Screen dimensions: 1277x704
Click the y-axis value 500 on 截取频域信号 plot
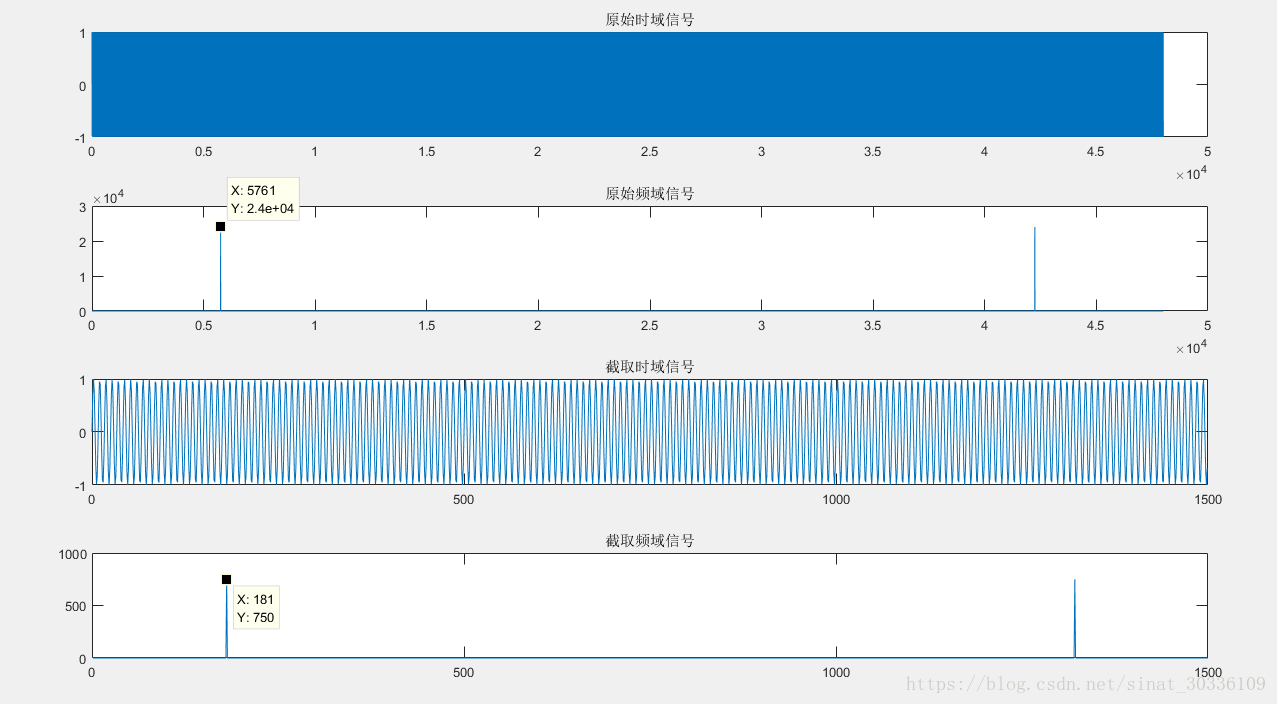[x=74, y=606]
